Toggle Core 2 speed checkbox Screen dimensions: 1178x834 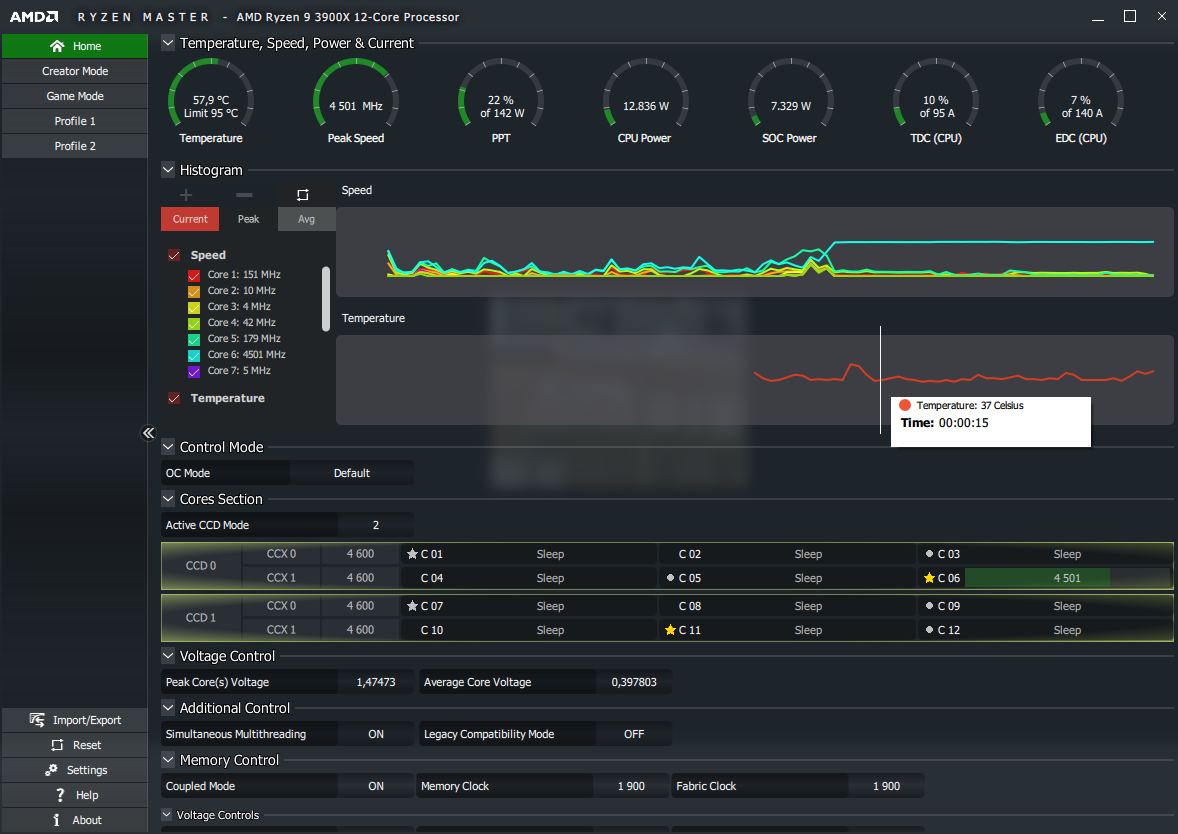click(194, 291)
